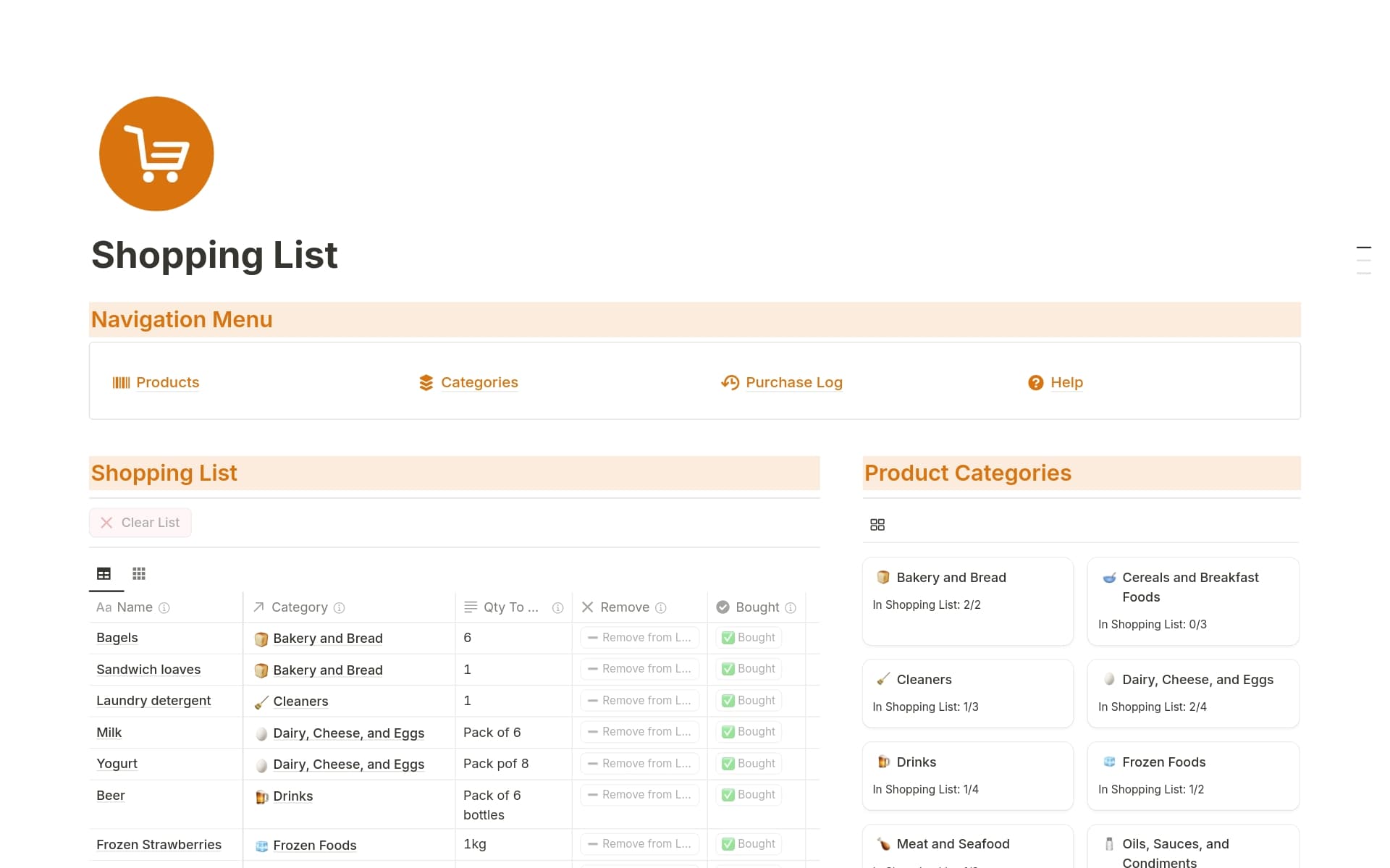
Task: Mark Laundry detergent as Bought
Action: tap(749, 701)
